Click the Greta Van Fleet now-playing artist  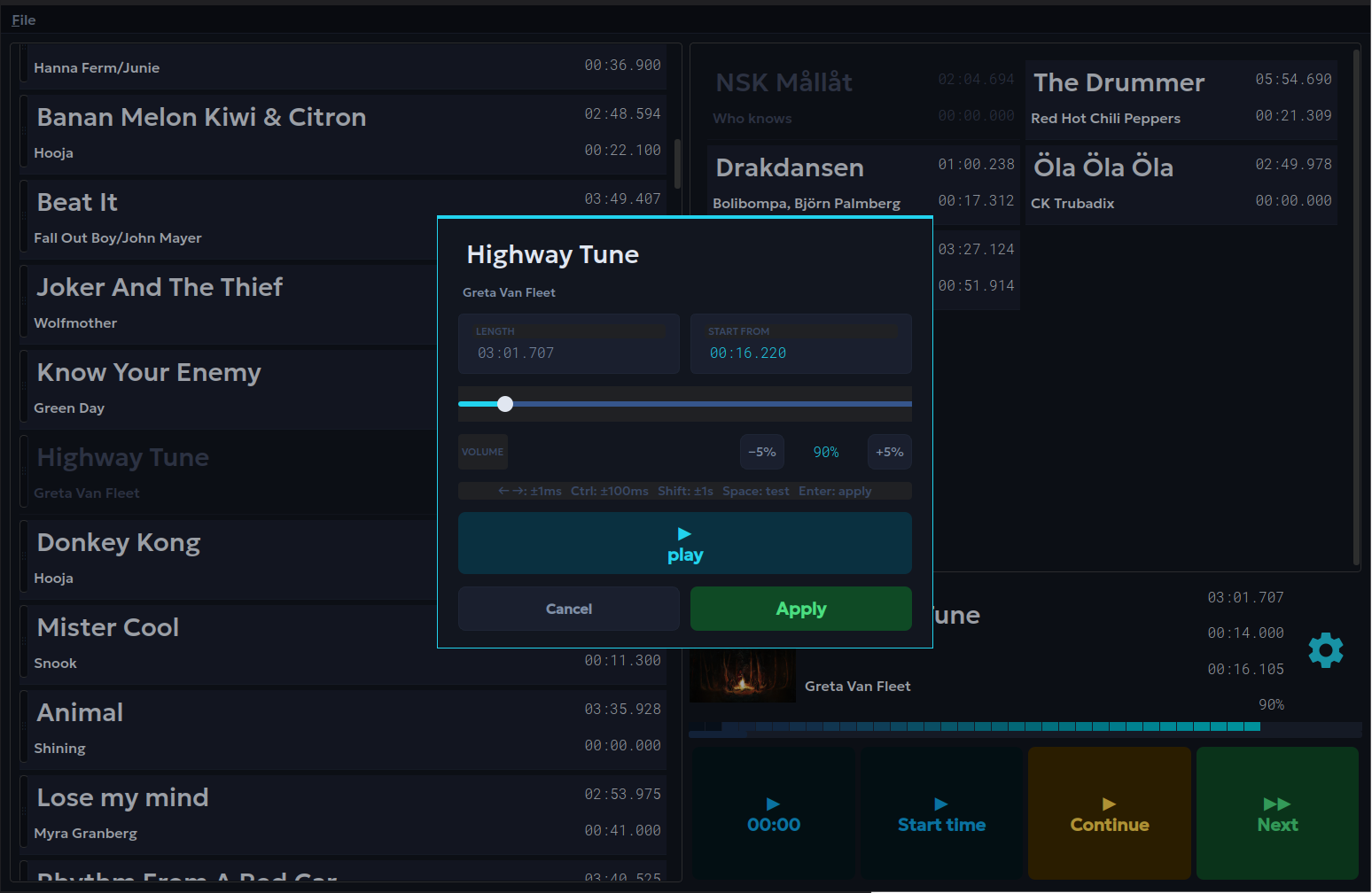click(x=857, y=686)
